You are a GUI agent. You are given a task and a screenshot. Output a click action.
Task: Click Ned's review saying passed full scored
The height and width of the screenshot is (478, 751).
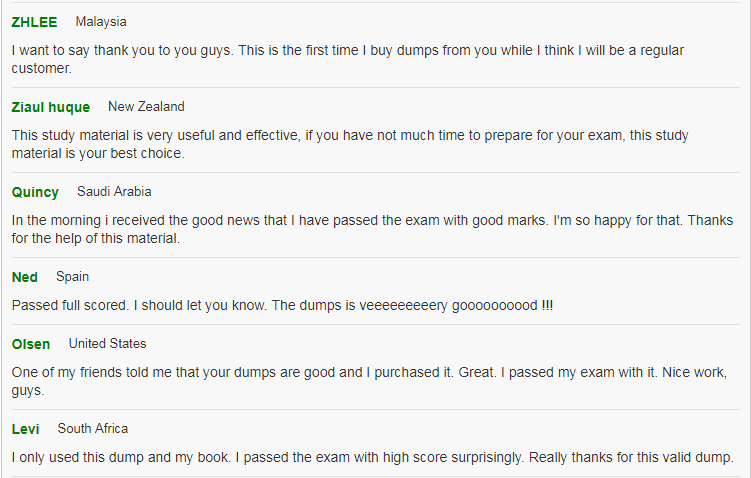tap(282, 305)
